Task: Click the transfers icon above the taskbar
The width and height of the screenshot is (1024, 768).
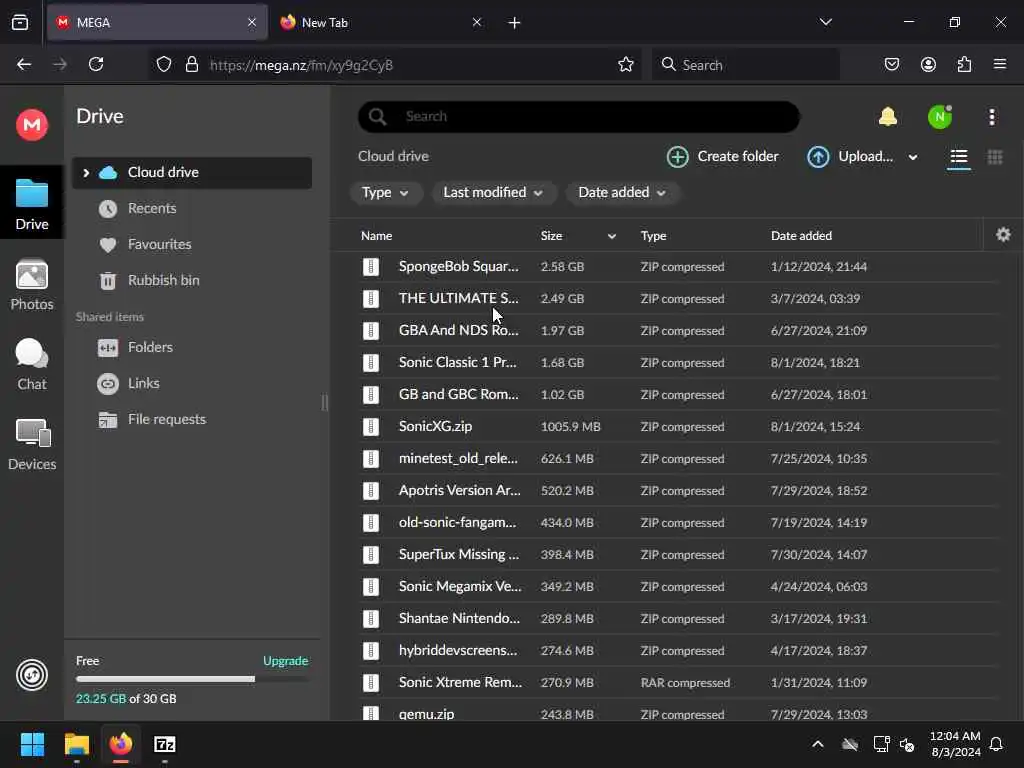Action: pos(31,675)
